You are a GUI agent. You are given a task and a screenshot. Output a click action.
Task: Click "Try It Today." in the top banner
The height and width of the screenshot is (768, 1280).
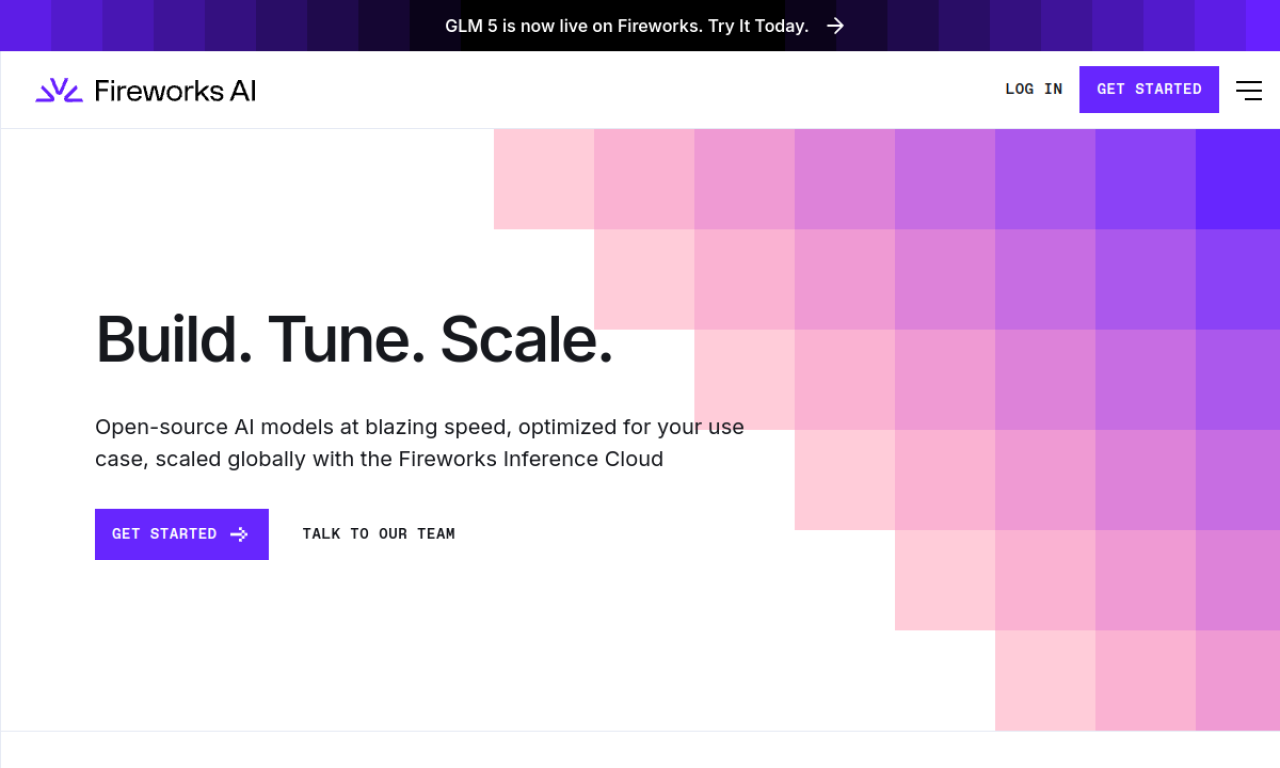pyautogui.click(x=758, y=26)
